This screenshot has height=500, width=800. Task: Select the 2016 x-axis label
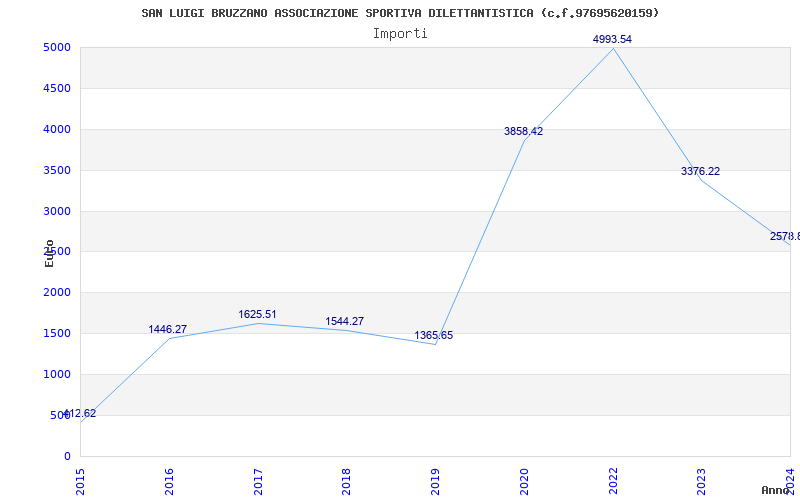coord(169,482)
